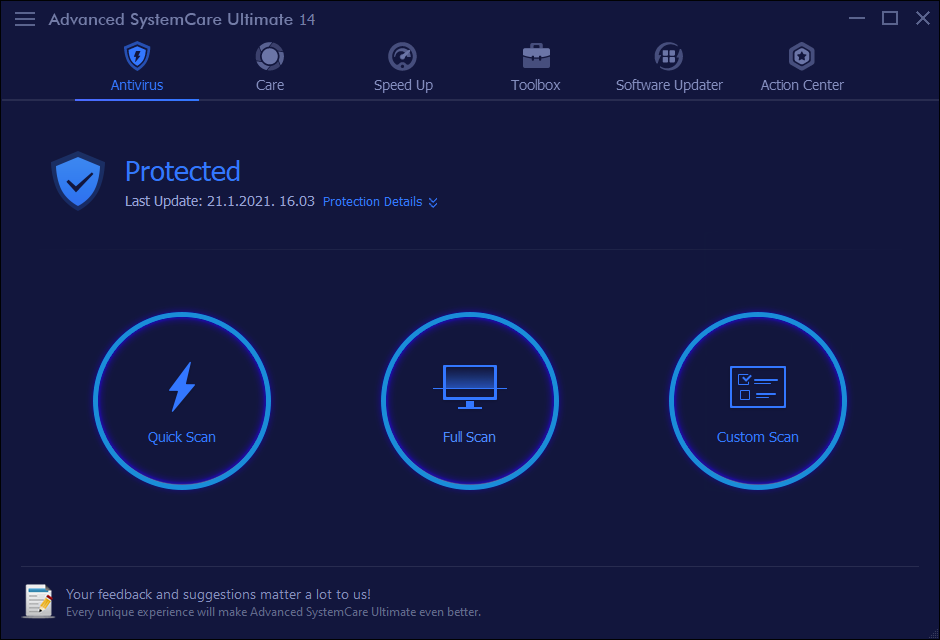Screen dimensions: 940x640
Task: Maximize the Advanced SystemCare window
Action: [x=890, y=19]
